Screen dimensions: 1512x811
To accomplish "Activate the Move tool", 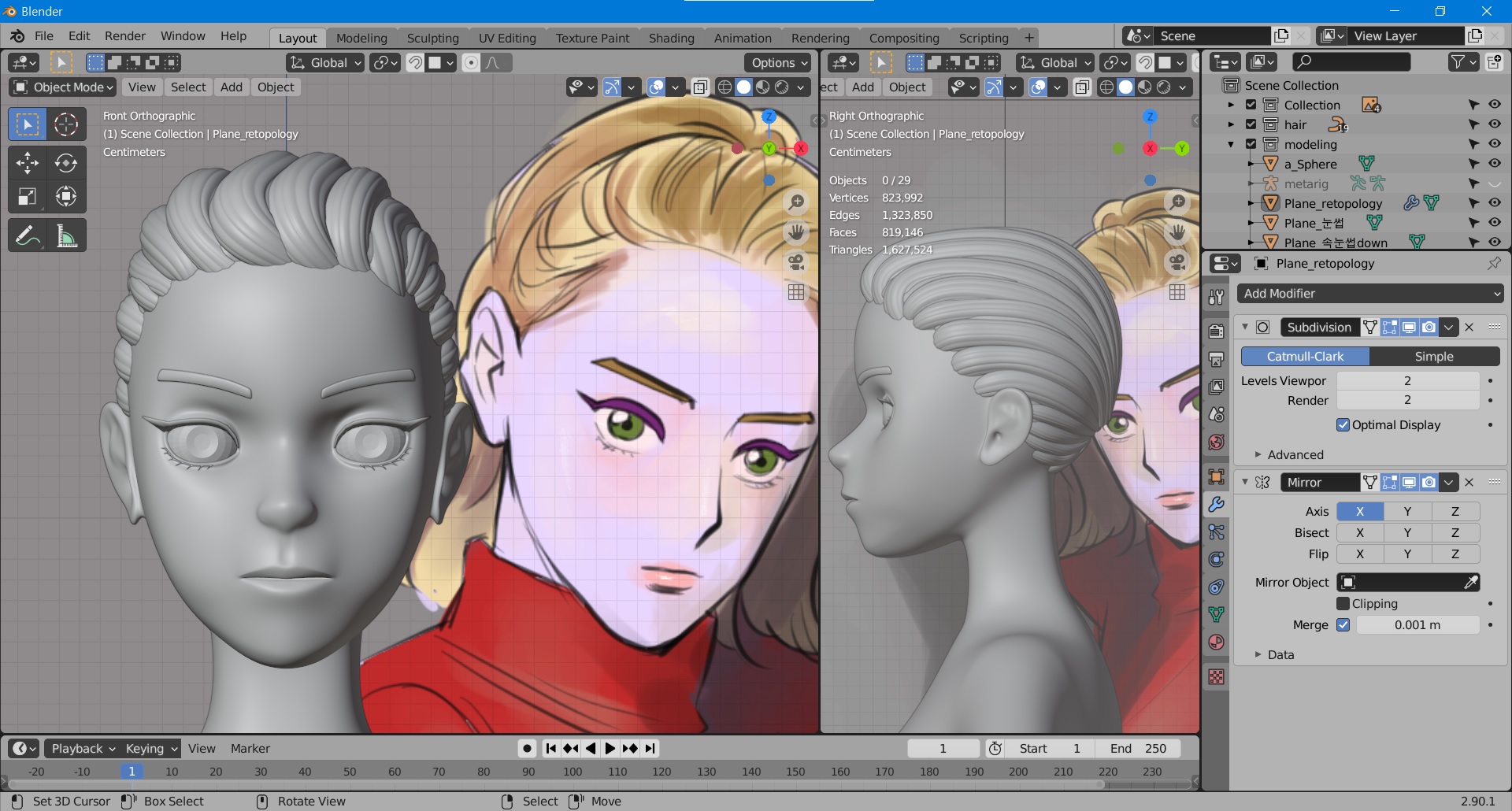I will coord(28,163).
